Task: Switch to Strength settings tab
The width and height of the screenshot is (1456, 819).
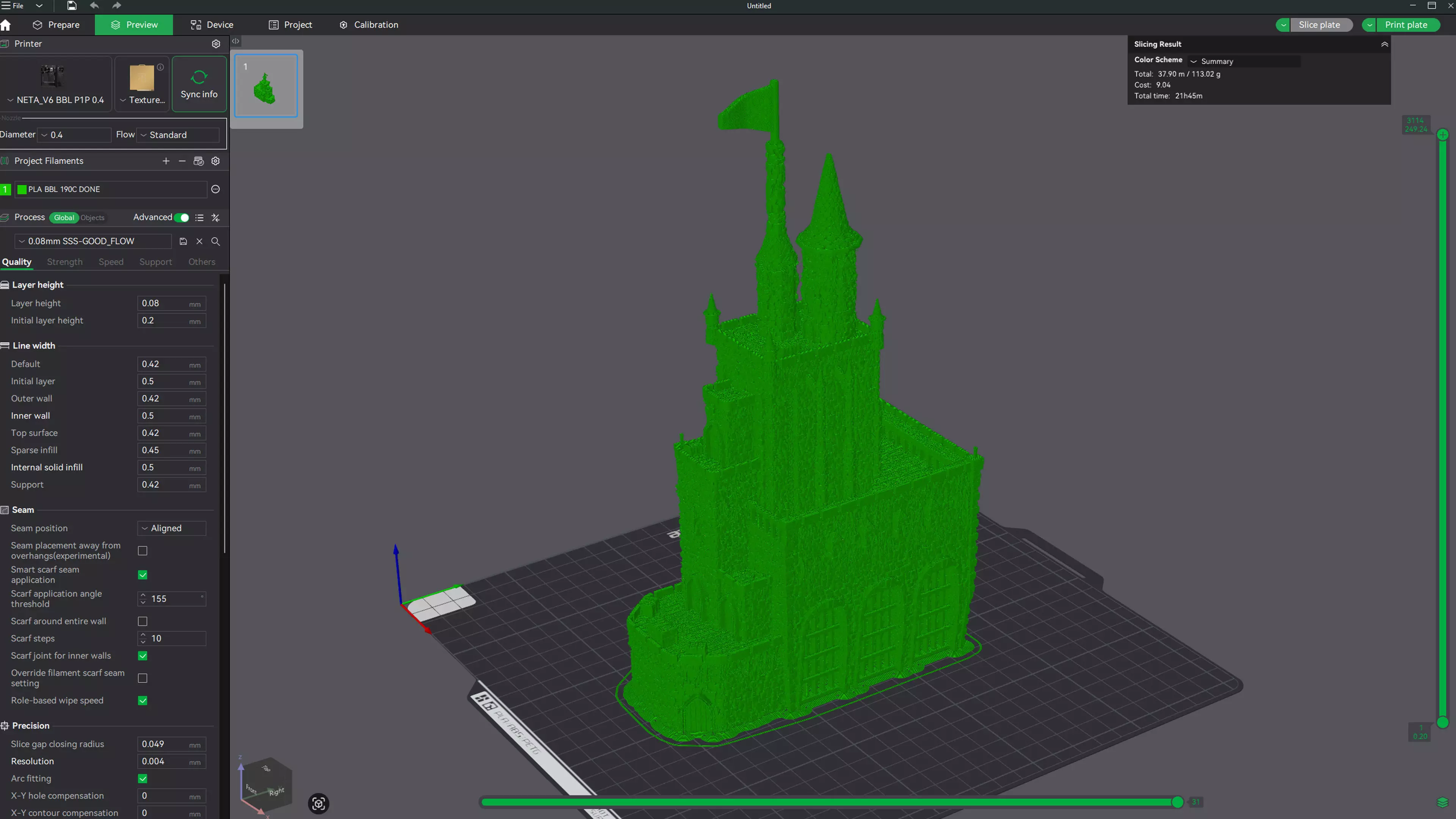Action: [x=64, y=262]
